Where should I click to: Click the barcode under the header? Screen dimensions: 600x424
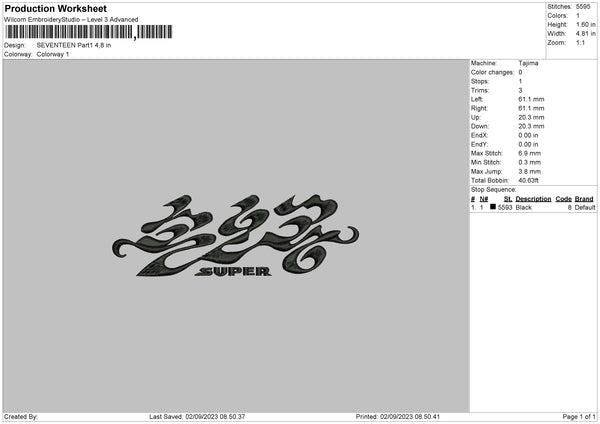click(x=89, y=32)
